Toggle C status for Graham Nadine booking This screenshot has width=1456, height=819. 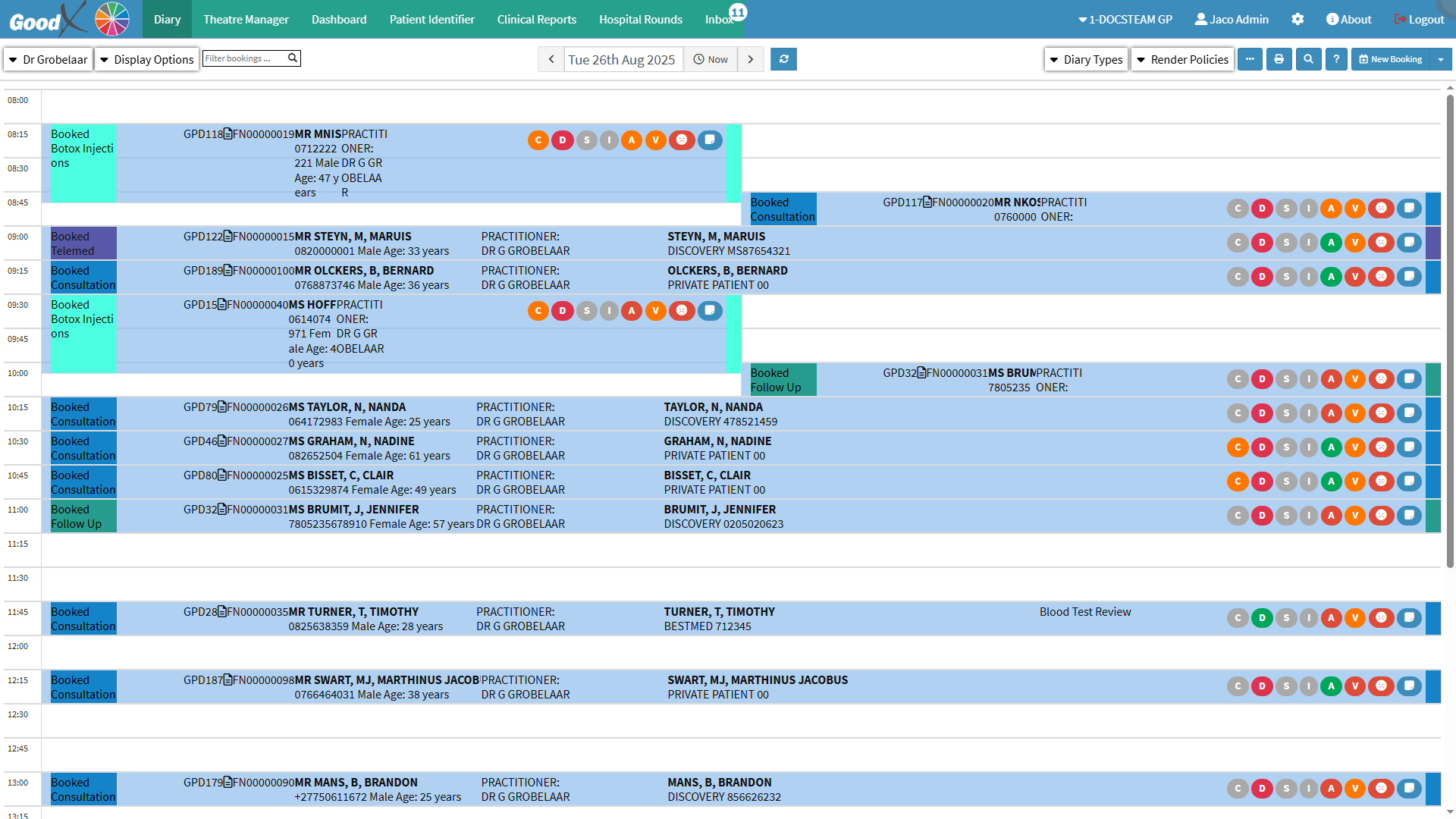point(1238,447)
